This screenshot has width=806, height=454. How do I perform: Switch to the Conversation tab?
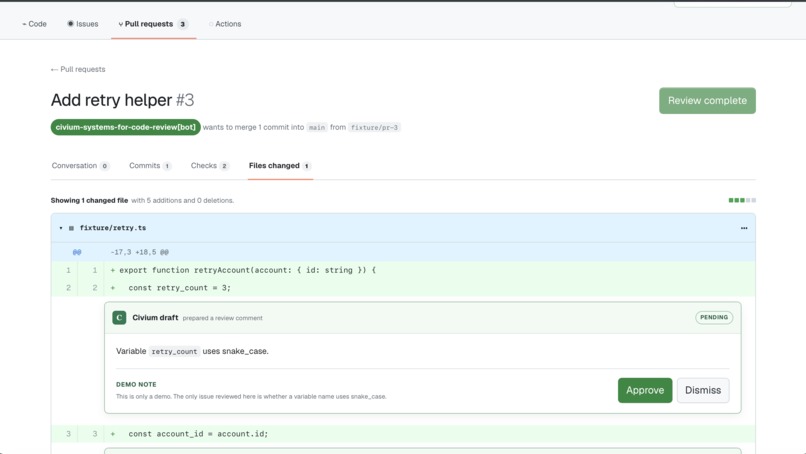pos(80,166)
